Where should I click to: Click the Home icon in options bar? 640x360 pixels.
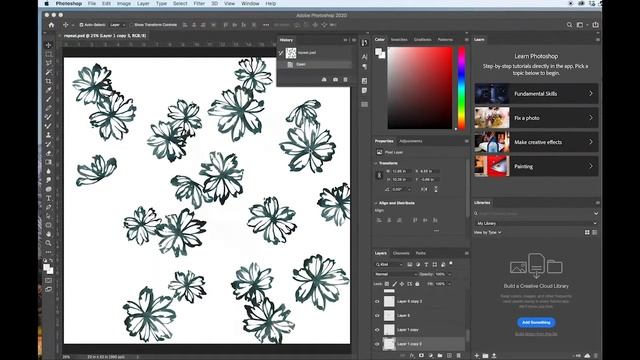[x=51, y=25]
